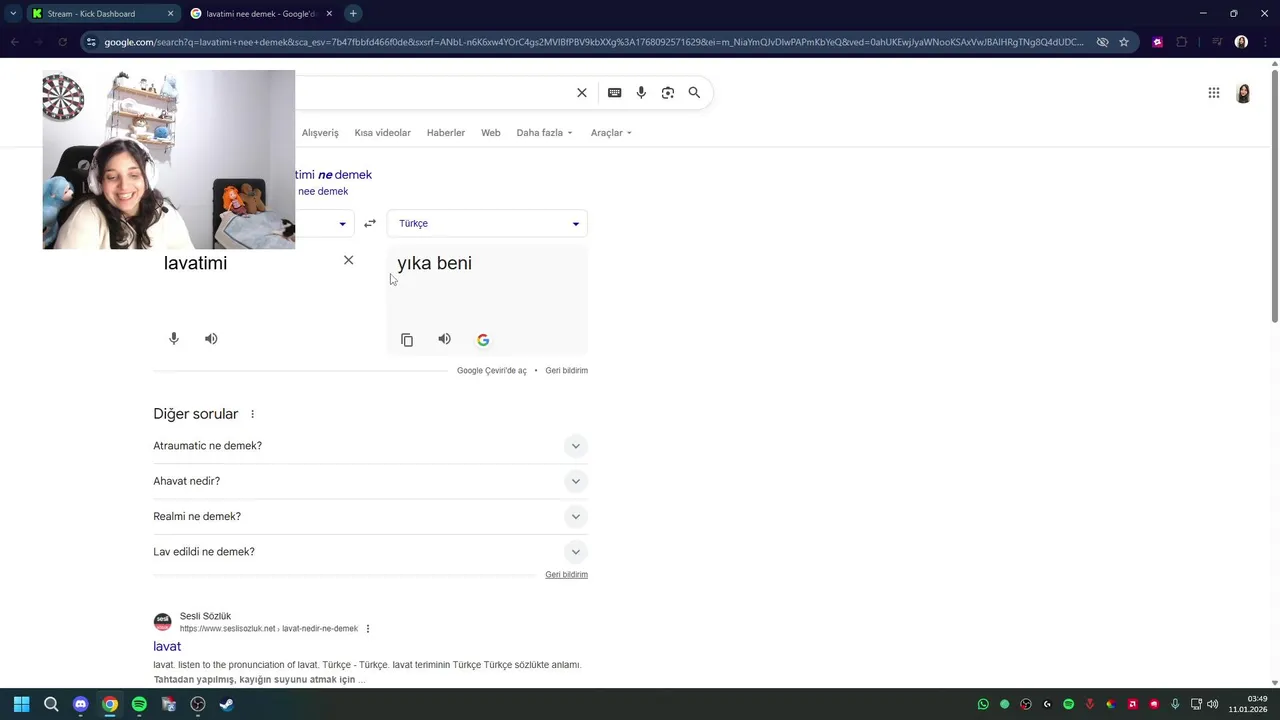Open the Türkçe target language dropdown

tap(487, 224)
